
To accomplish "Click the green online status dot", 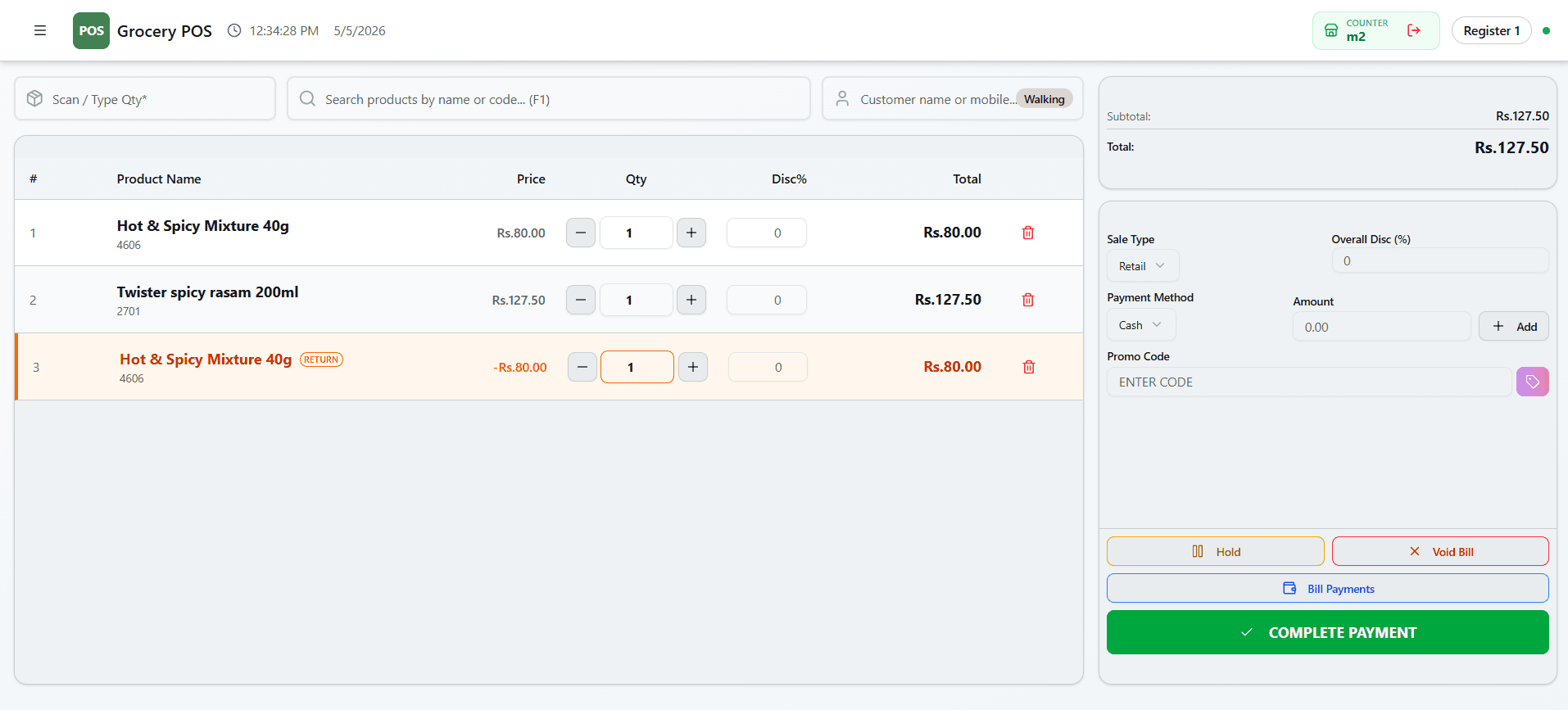I will (x=1546, y=30).
